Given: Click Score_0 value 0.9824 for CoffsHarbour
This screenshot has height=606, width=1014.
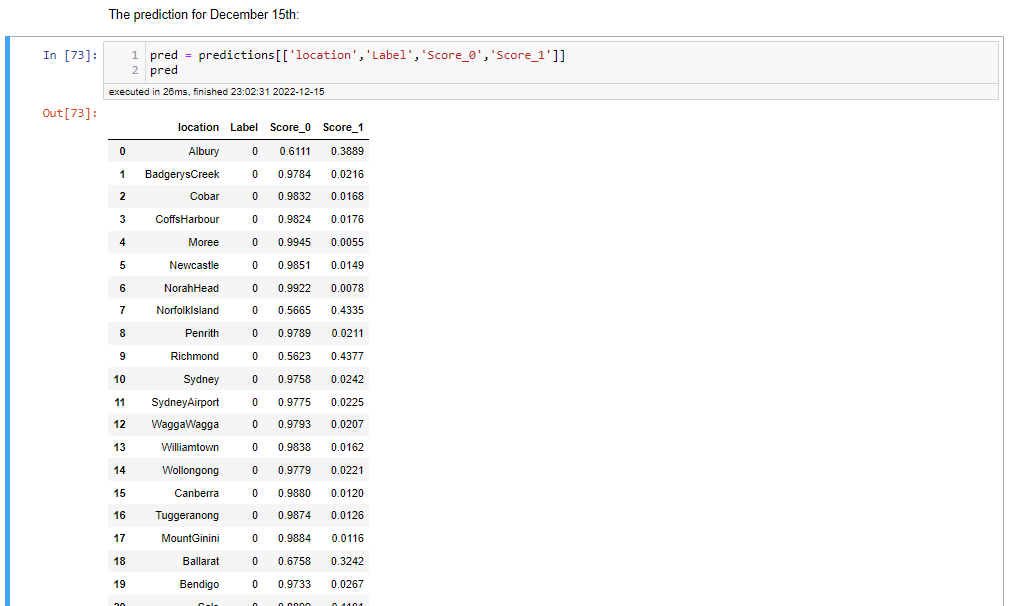Looking at the screenshot, I should coord(294,219).
